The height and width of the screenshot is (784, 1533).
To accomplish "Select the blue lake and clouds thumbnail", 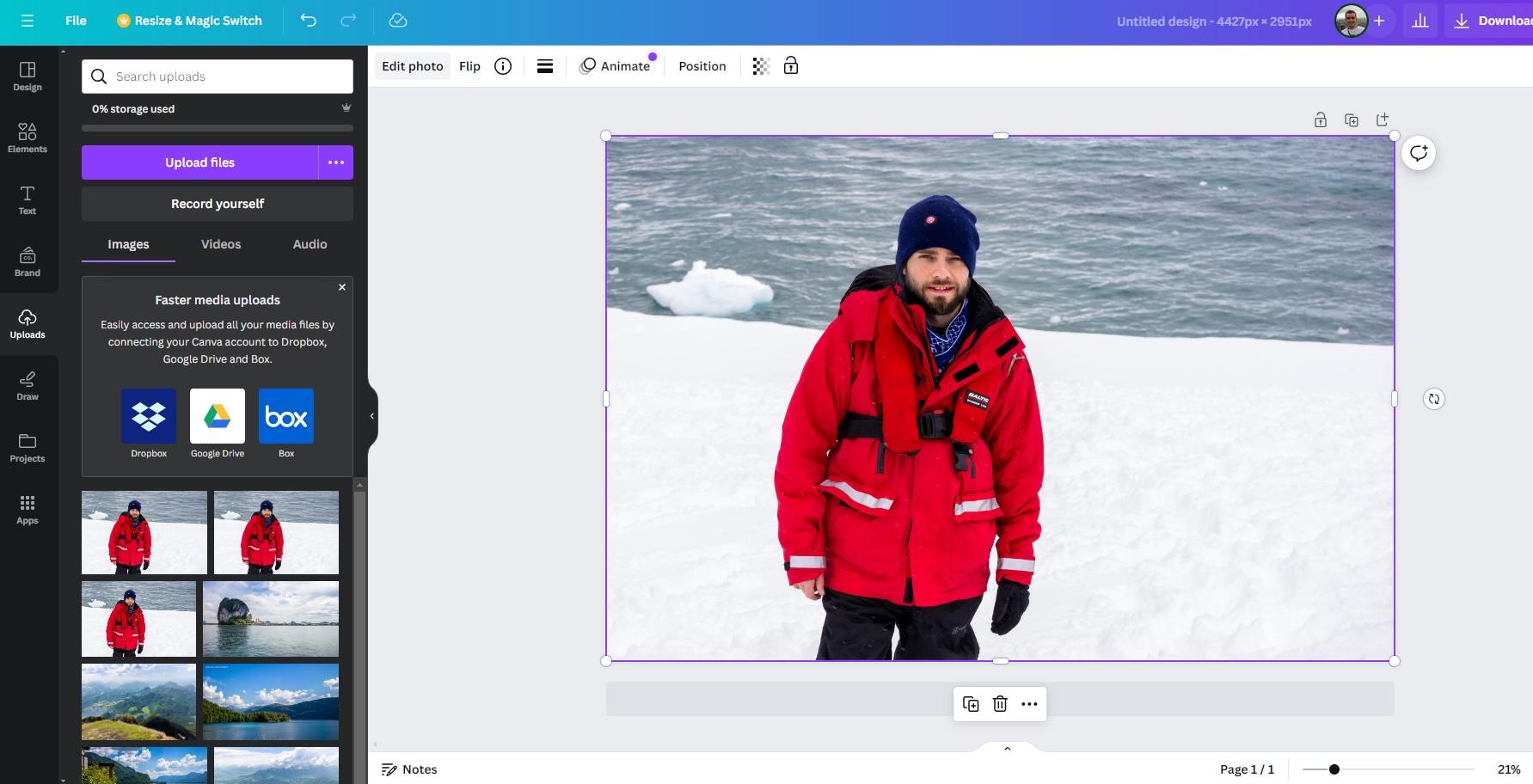I will tap(271, 701).
